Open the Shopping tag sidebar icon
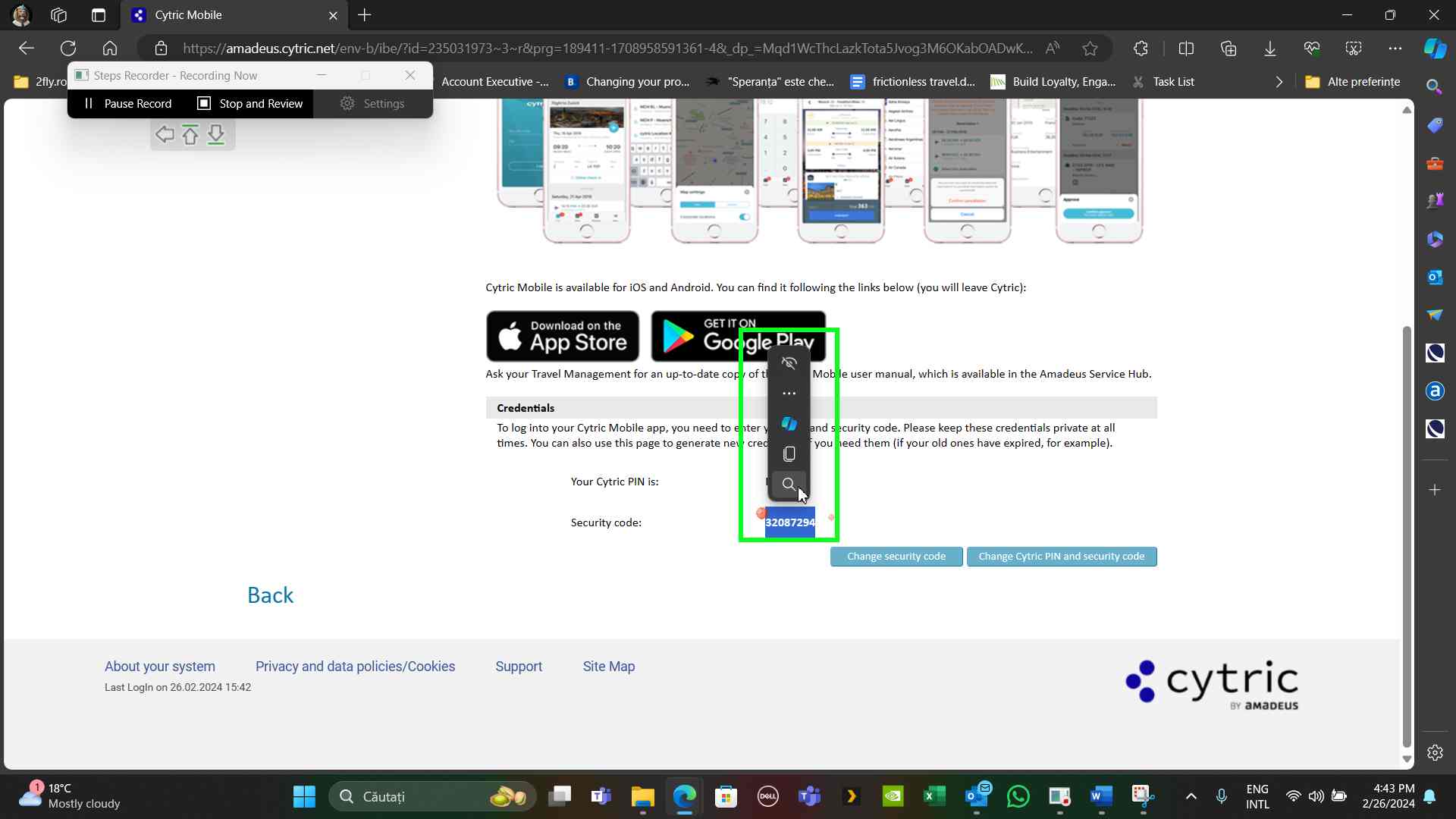The image size is (1456, 819). [1435, 125]
